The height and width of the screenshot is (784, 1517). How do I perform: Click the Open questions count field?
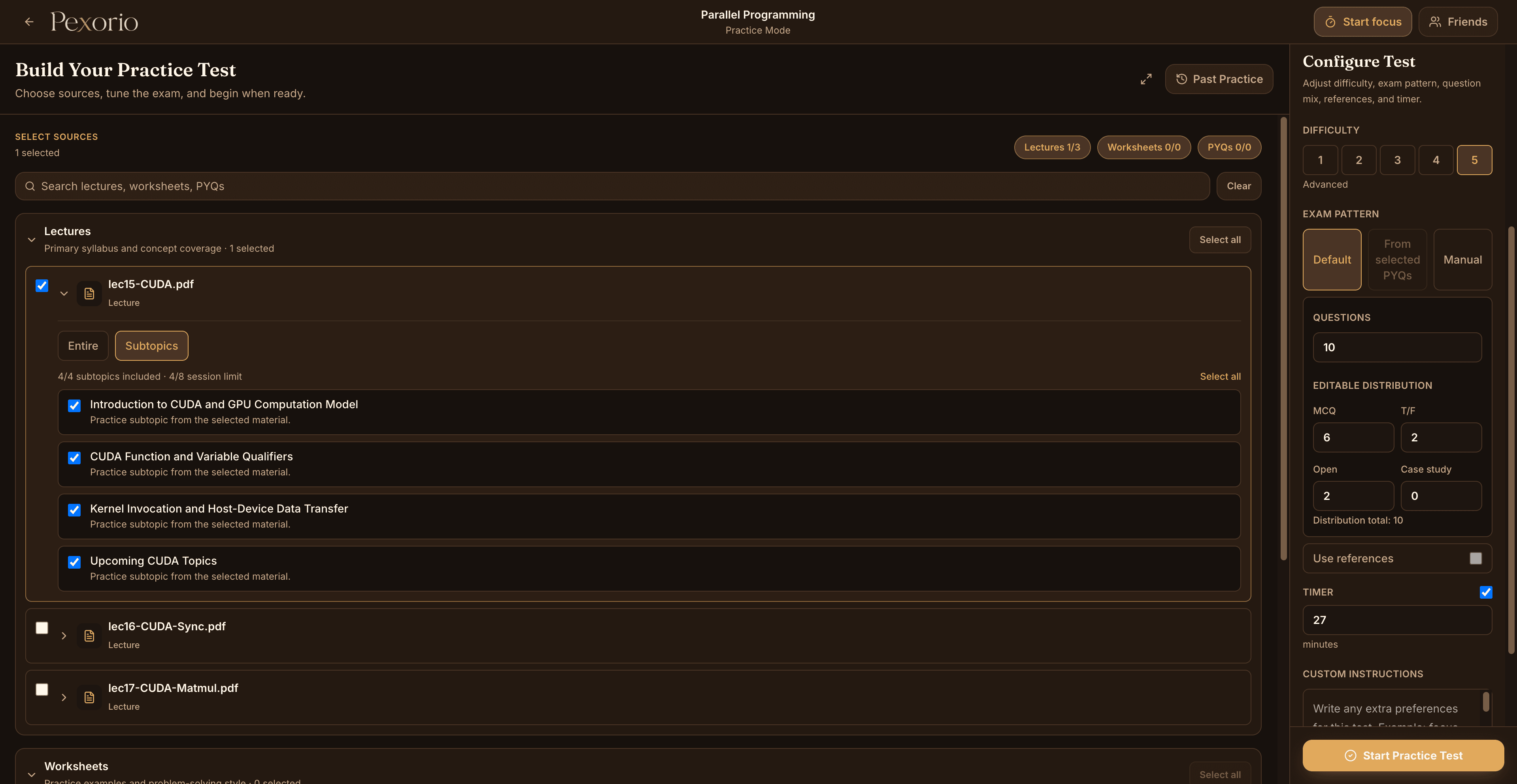(x=1353, y=496)
